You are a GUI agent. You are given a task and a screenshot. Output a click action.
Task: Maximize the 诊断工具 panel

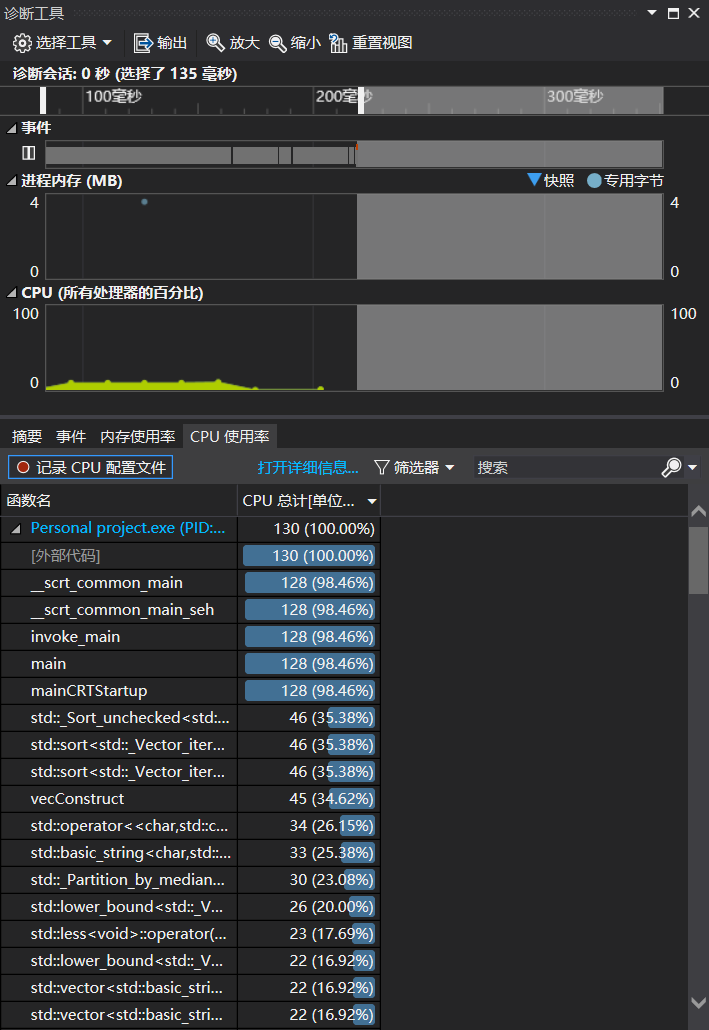click(x=674, y=13)
